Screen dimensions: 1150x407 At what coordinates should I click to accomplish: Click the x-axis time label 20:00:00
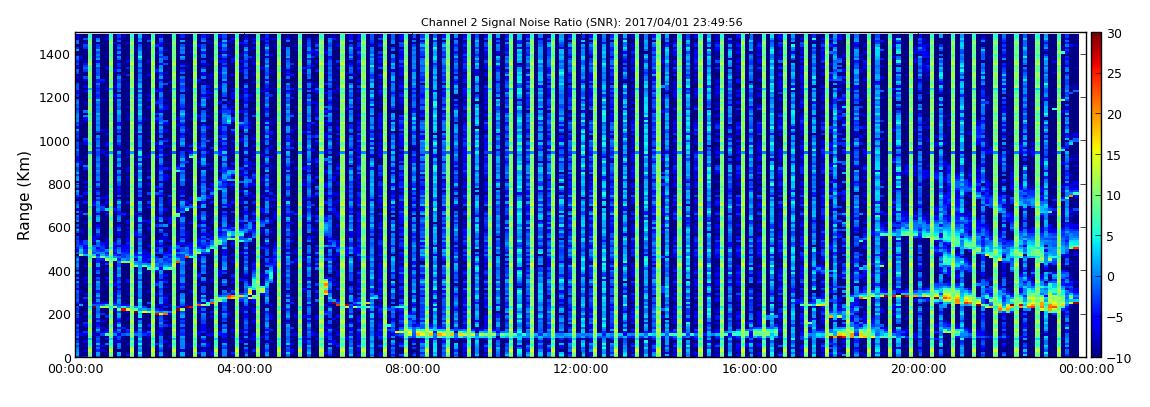coord(917,370)
